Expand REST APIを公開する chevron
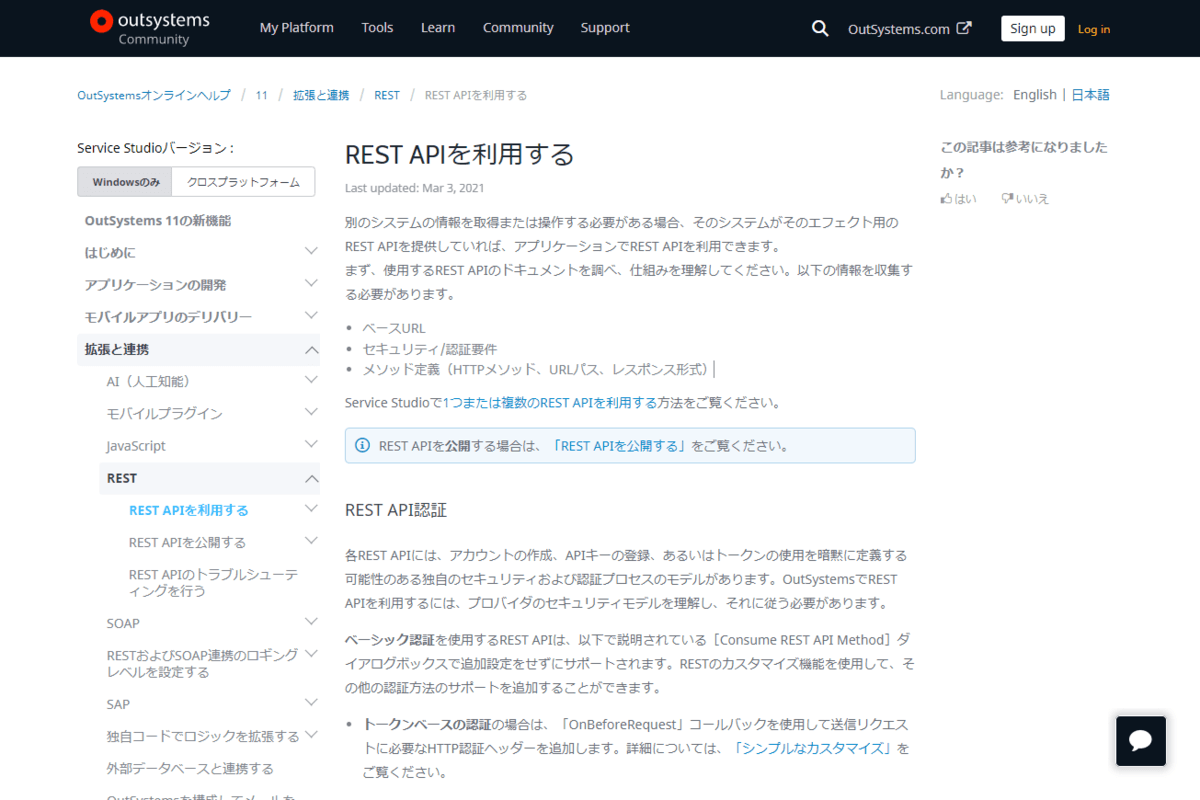The image size is (1200, 800). (x=311, y=542)
